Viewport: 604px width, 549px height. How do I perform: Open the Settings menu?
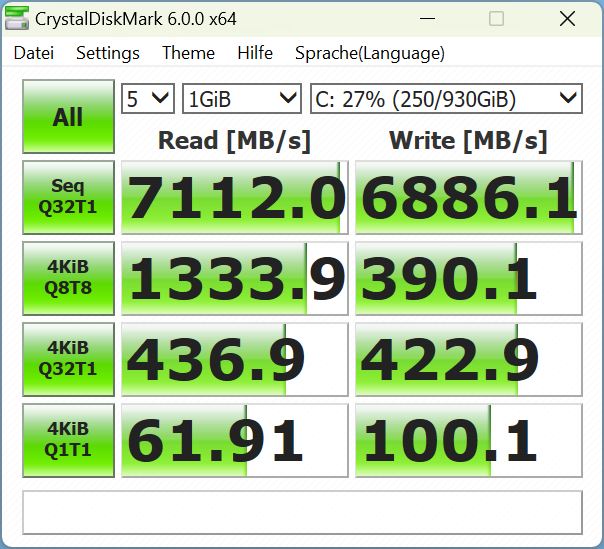tap(108, 53)
